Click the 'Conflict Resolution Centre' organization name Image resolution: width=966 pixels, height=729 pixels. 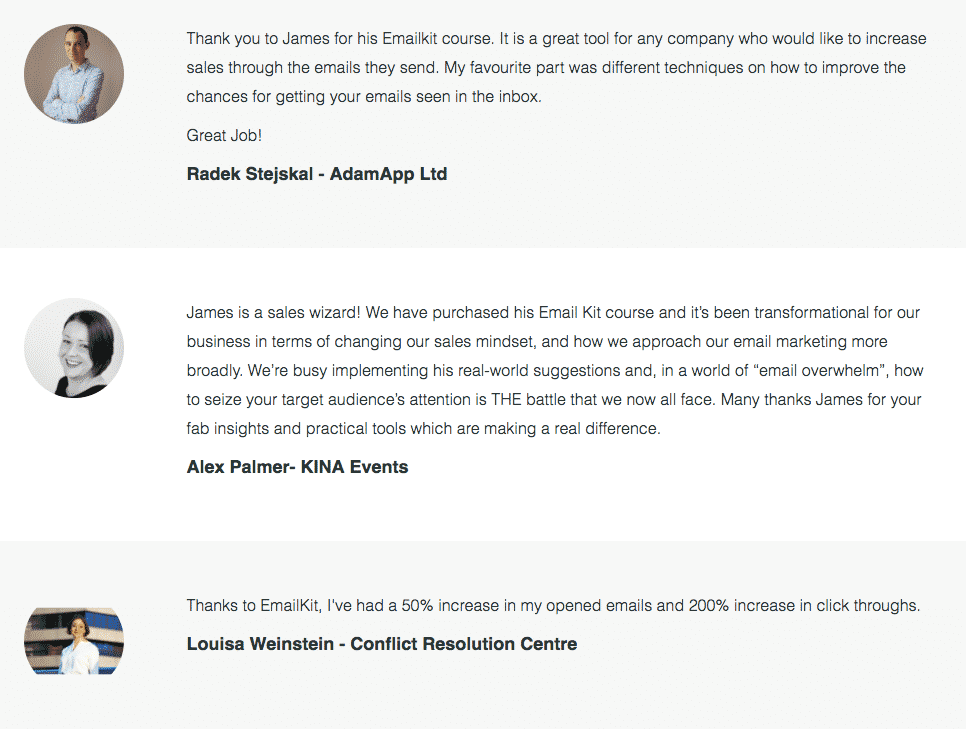tap(464, 644)
